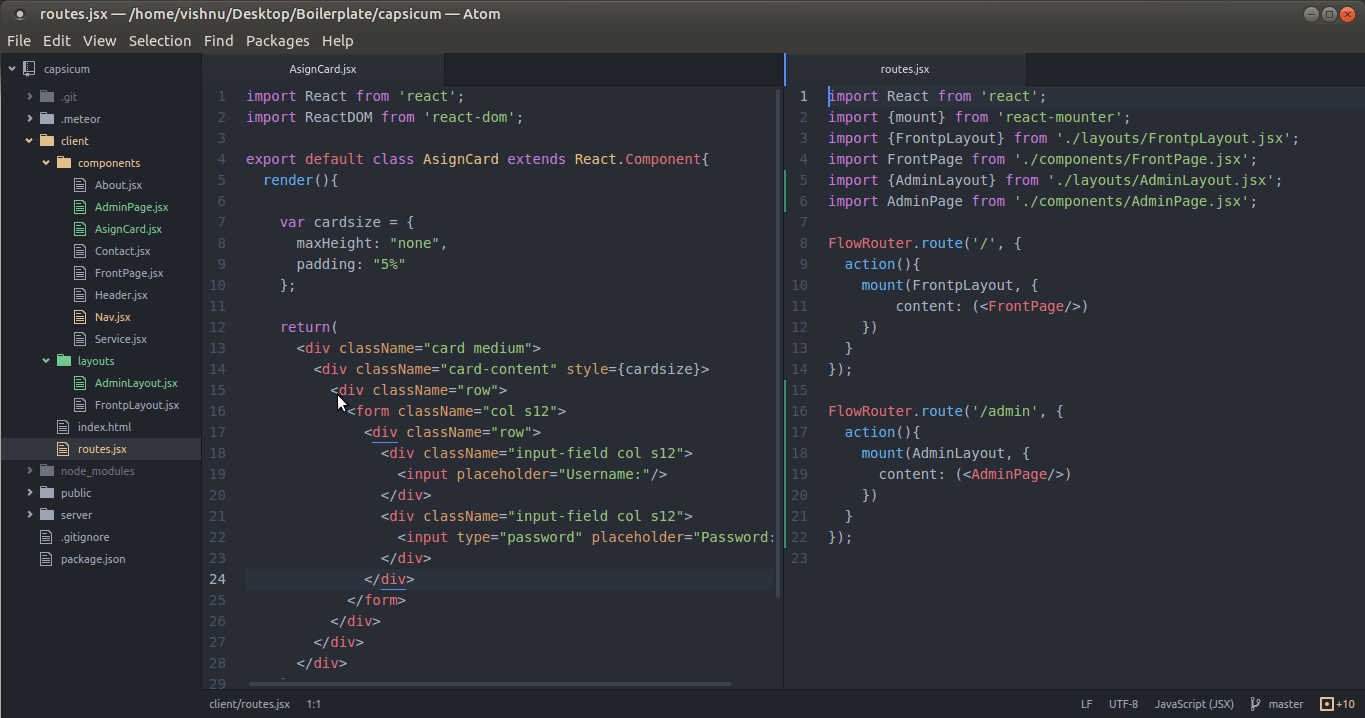This screenshot has width=1365, height=718.
Task: Click line number 16 in routes.jsx gutter
Action: point(799,411)
